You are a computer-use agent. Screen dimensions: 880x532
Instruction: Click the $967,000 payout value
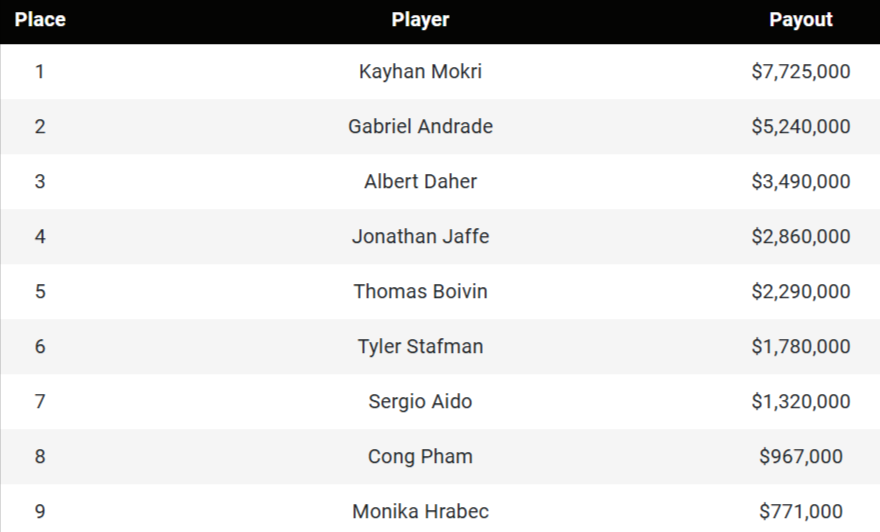point(801,457)
